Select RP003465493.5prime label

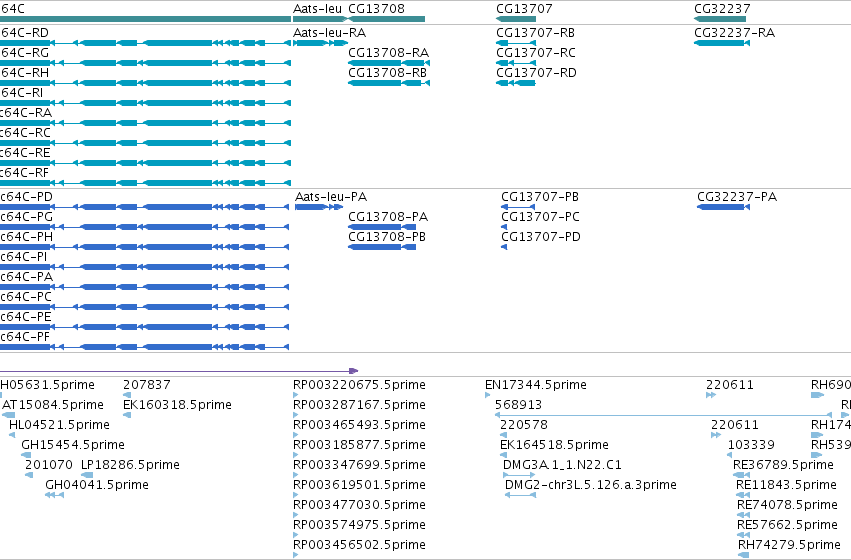pos(359,424)
